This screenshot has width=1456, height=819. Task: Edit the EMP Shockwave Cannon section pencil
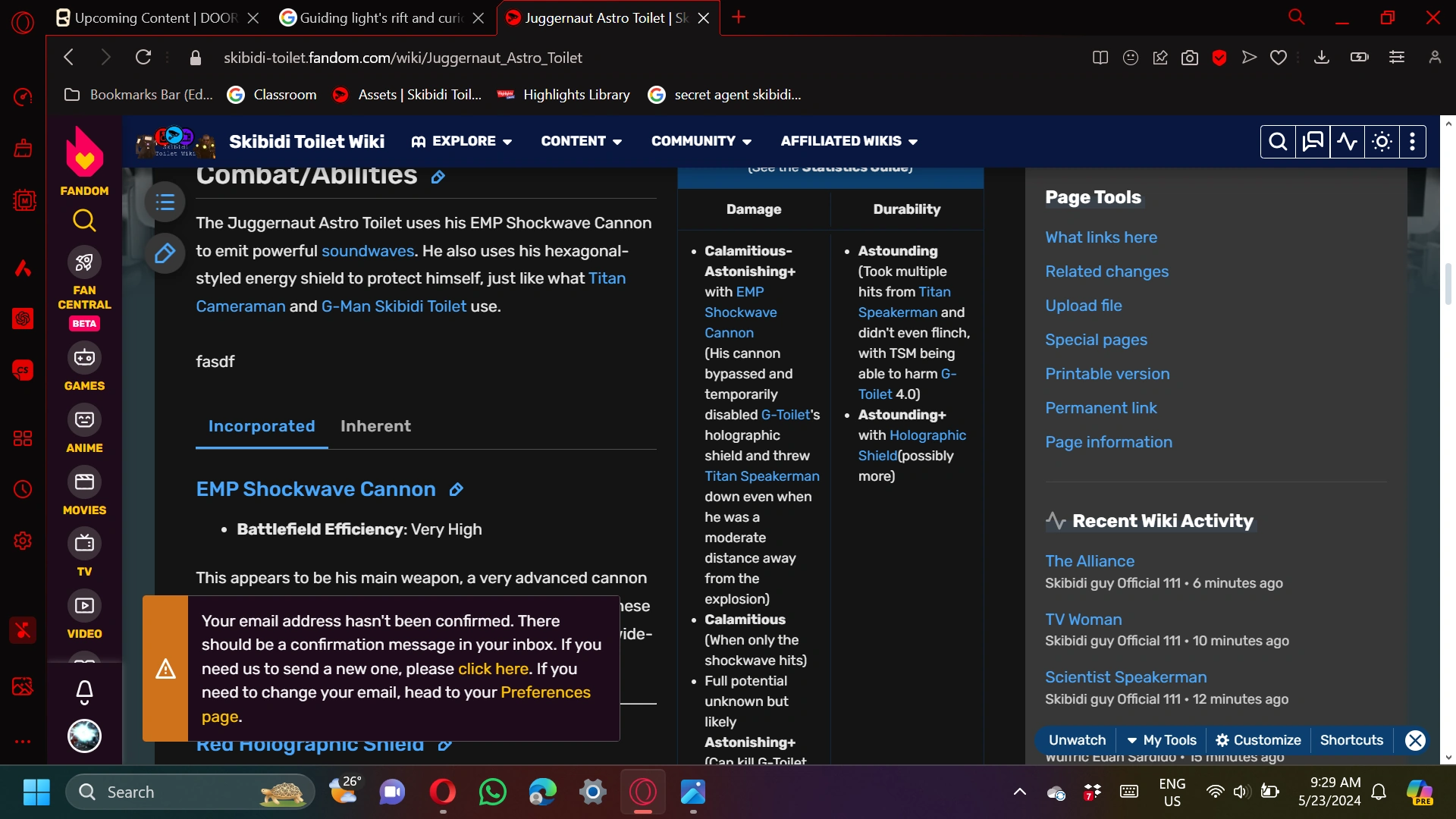point(456,490)
